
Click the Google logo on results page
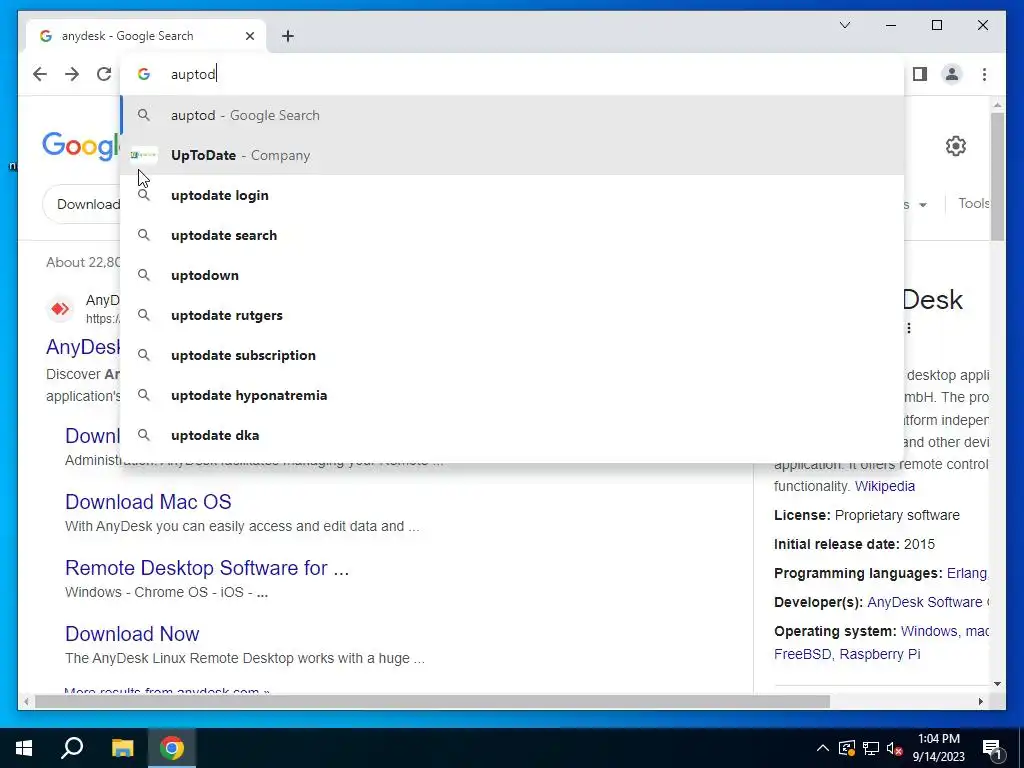pos(81,145)
